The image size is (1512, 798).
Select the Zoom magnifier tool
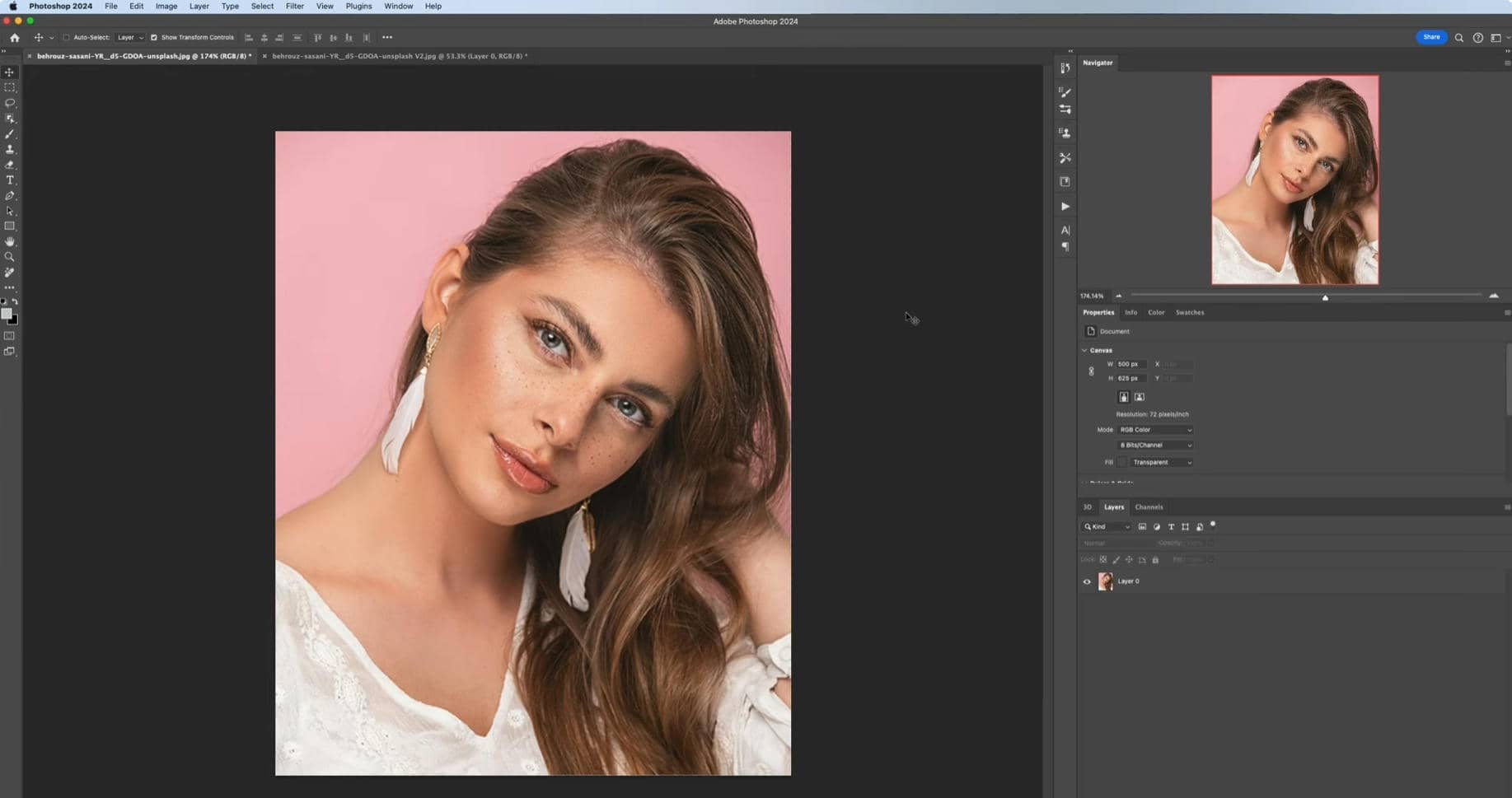point(10,257)
